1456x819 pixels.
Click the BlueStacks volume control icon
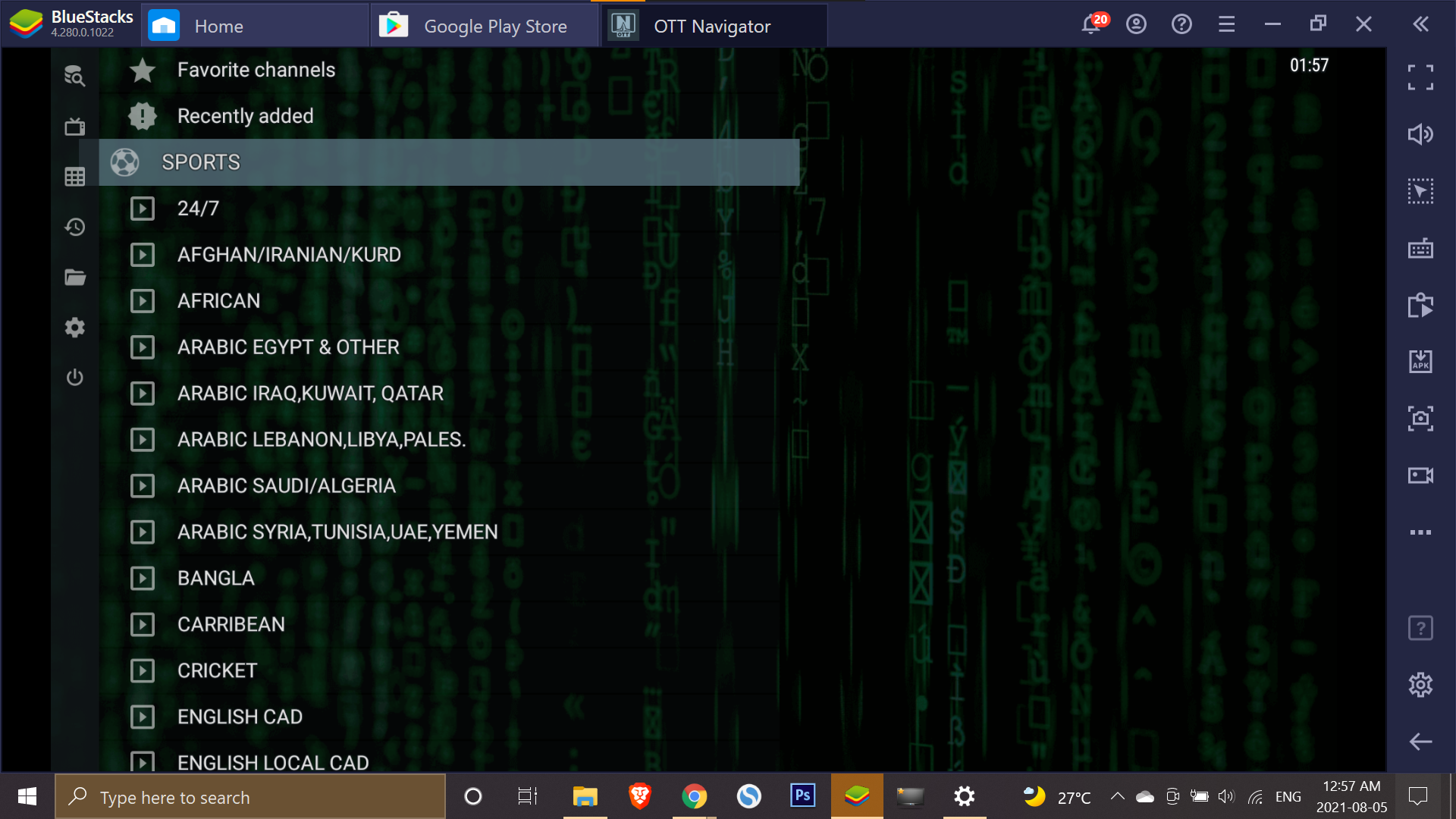coord(1421,134)
